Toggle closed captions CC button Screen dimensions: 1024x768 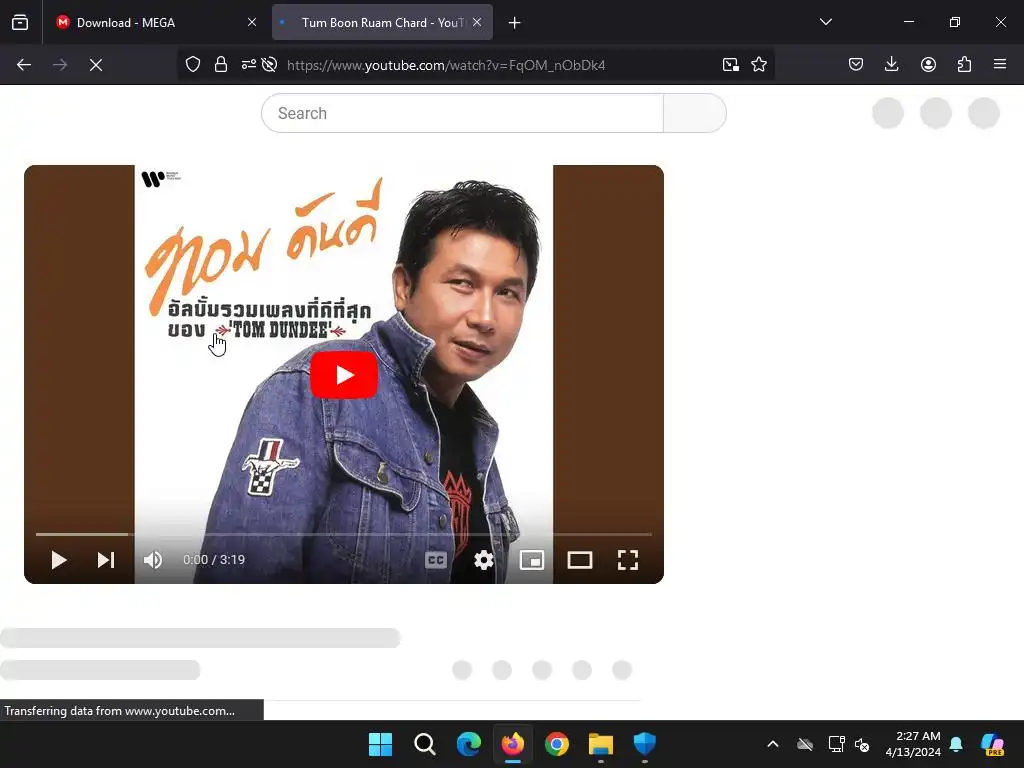[436, 560]
